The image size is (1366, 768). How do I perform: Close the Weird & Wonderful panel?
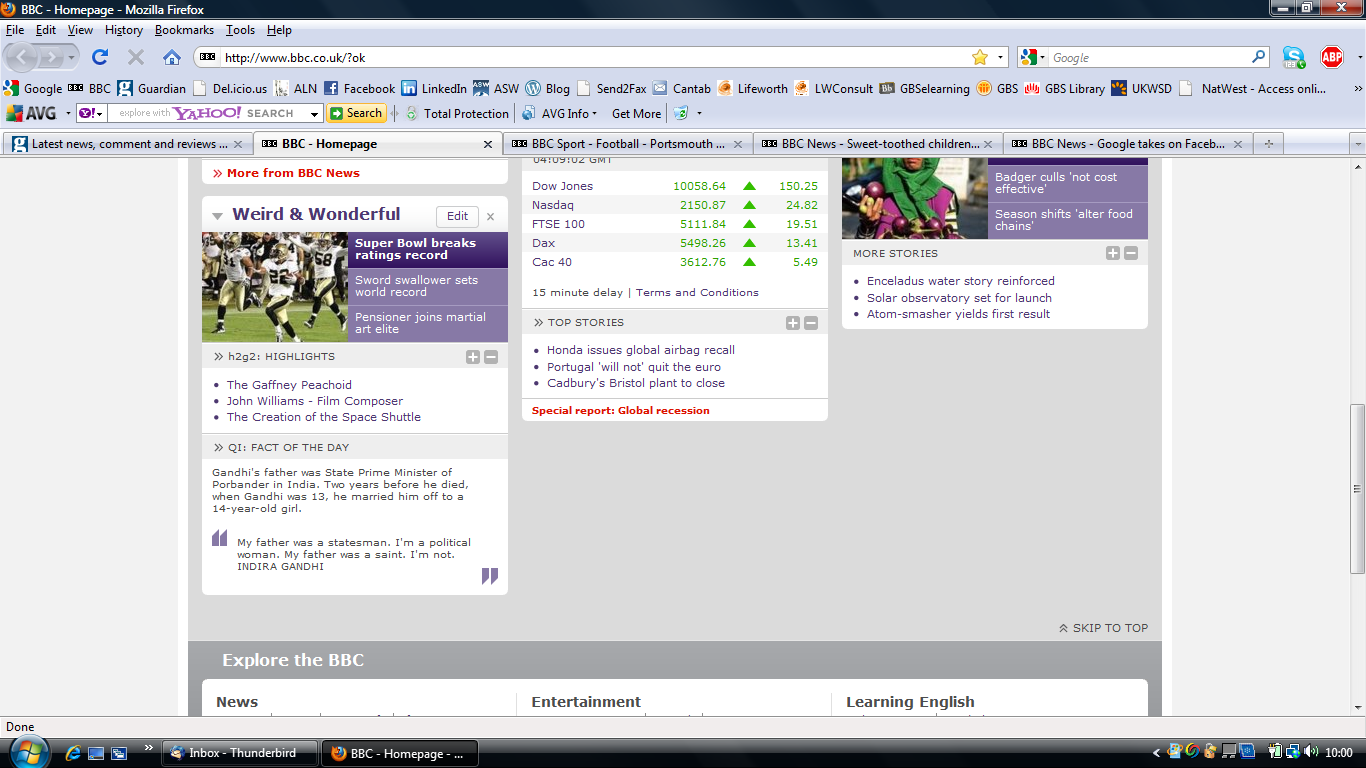coord(490,216)
